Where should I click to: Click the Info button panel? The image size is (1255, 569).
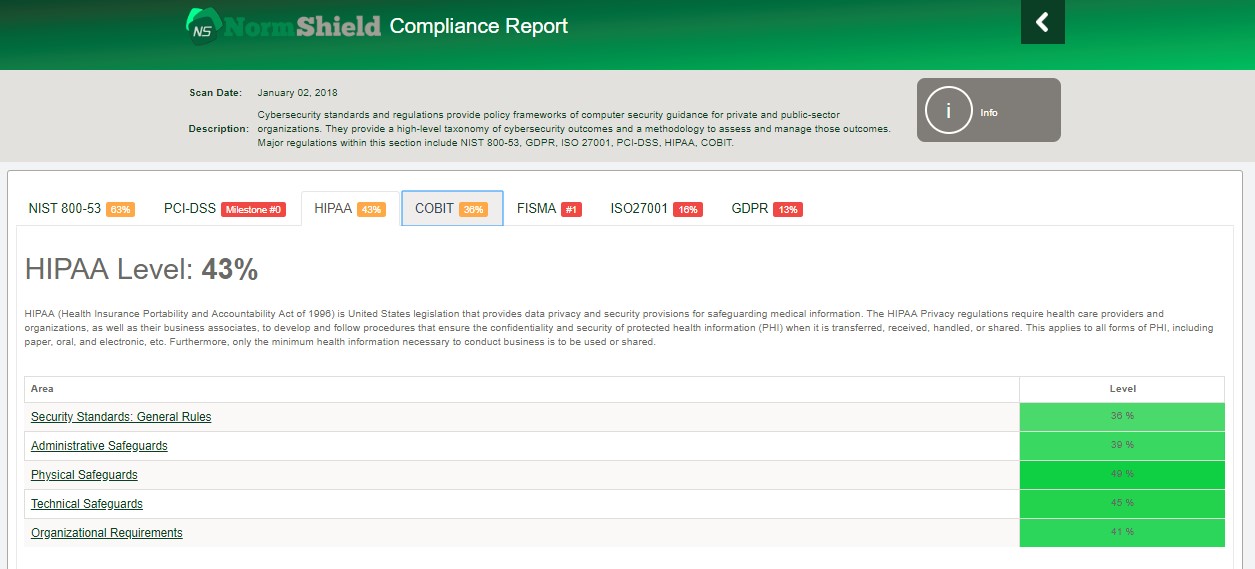(x=989, y=110)
